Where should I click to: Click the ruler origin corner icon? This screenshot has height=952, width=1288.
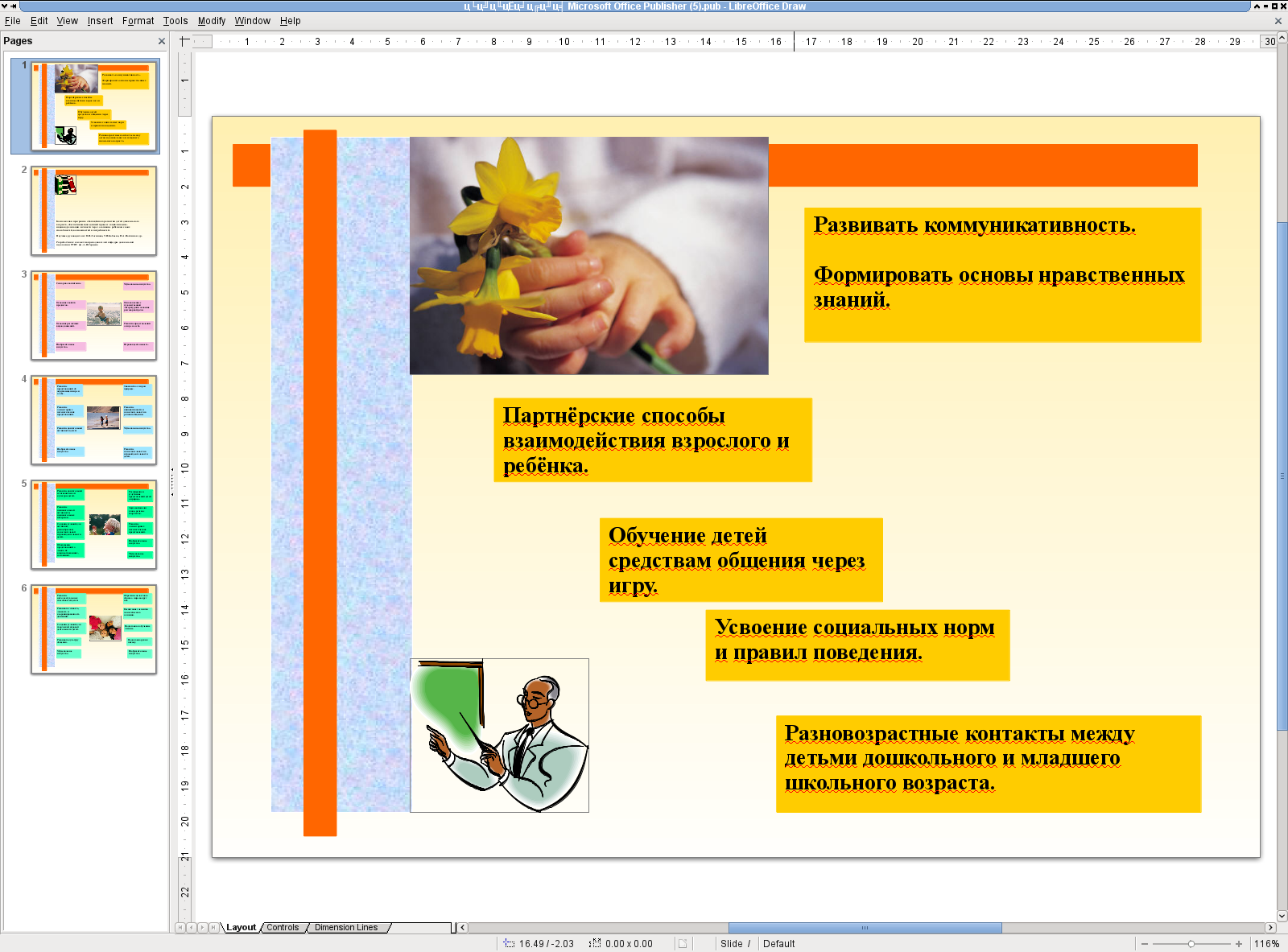(x=184, y=41)
